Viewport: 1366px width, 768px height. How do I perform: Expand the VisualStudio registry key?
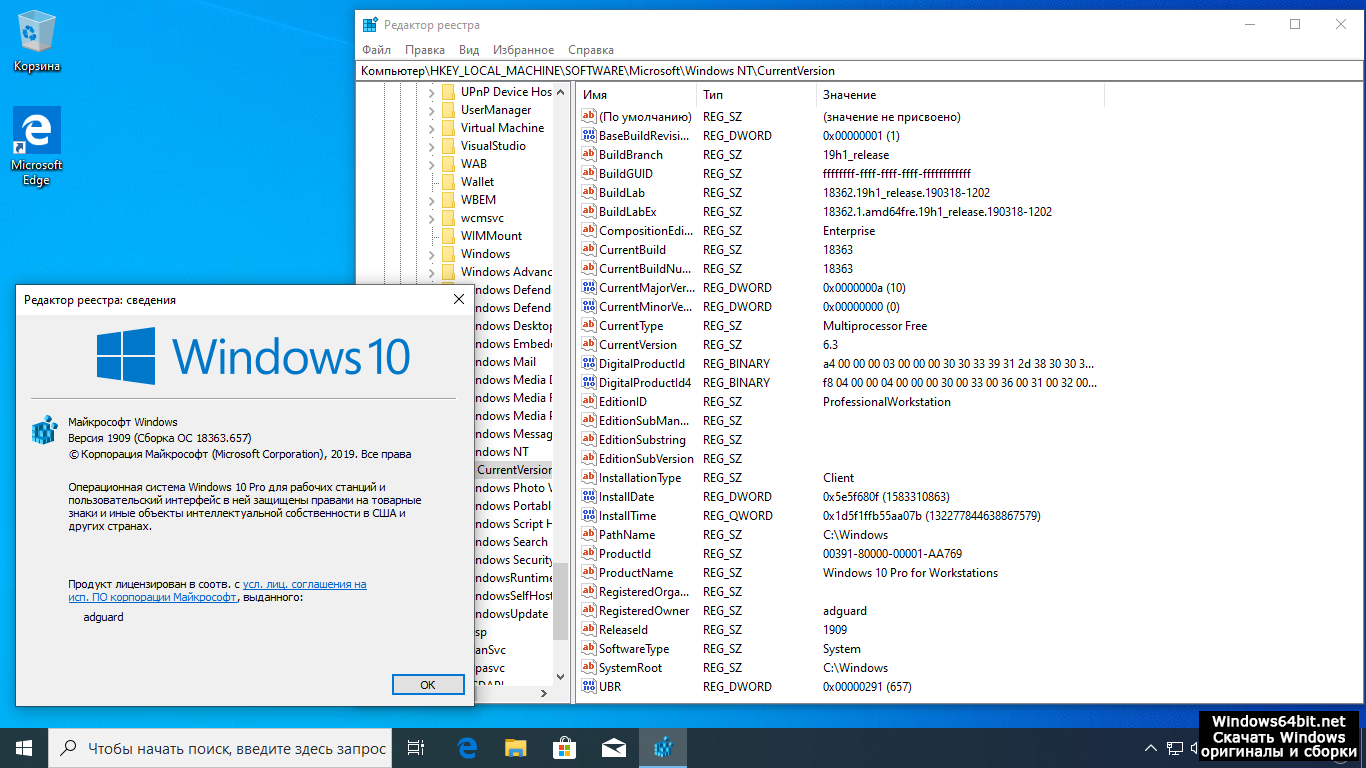[x=432, y=146]
